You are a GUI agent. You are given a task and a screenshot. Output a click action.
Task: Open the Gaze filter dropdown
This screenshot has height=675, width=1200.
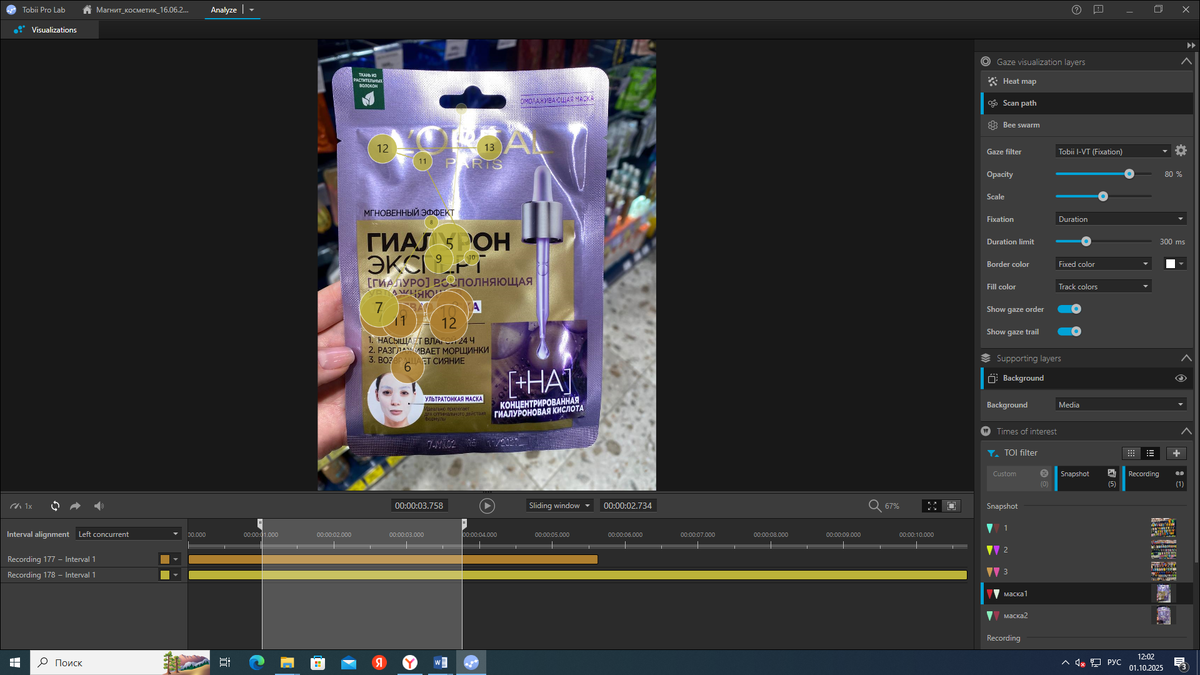1113,151
